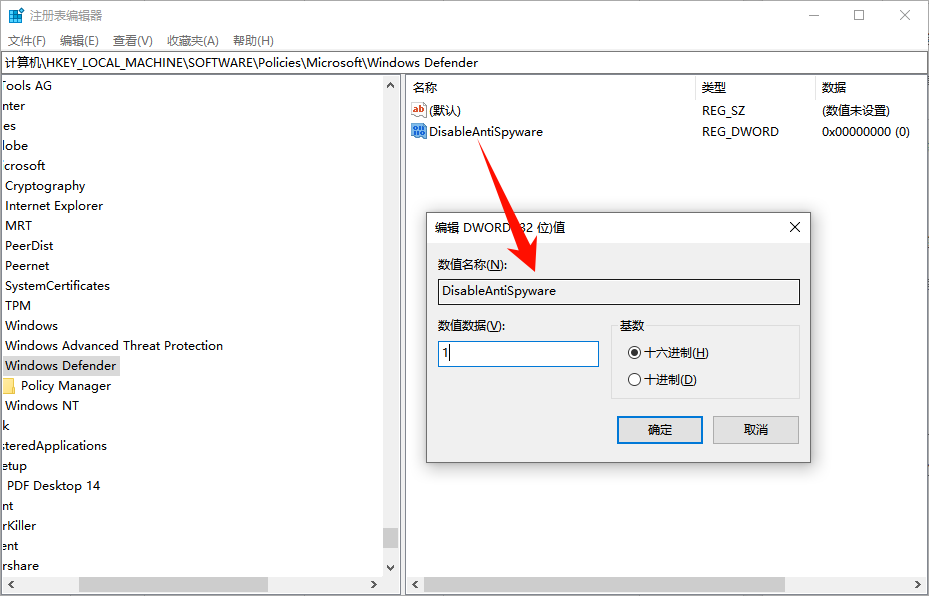Select the DisableAntiSpyware DWORD icon
The width and height of the screenshot is (929, 596).
click(x=419, y=131)
